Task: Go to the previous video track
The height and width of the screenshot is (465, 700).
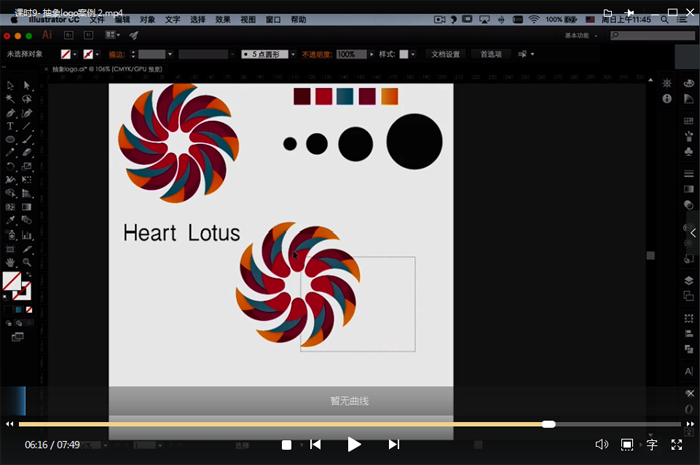Action: (315, 444)
